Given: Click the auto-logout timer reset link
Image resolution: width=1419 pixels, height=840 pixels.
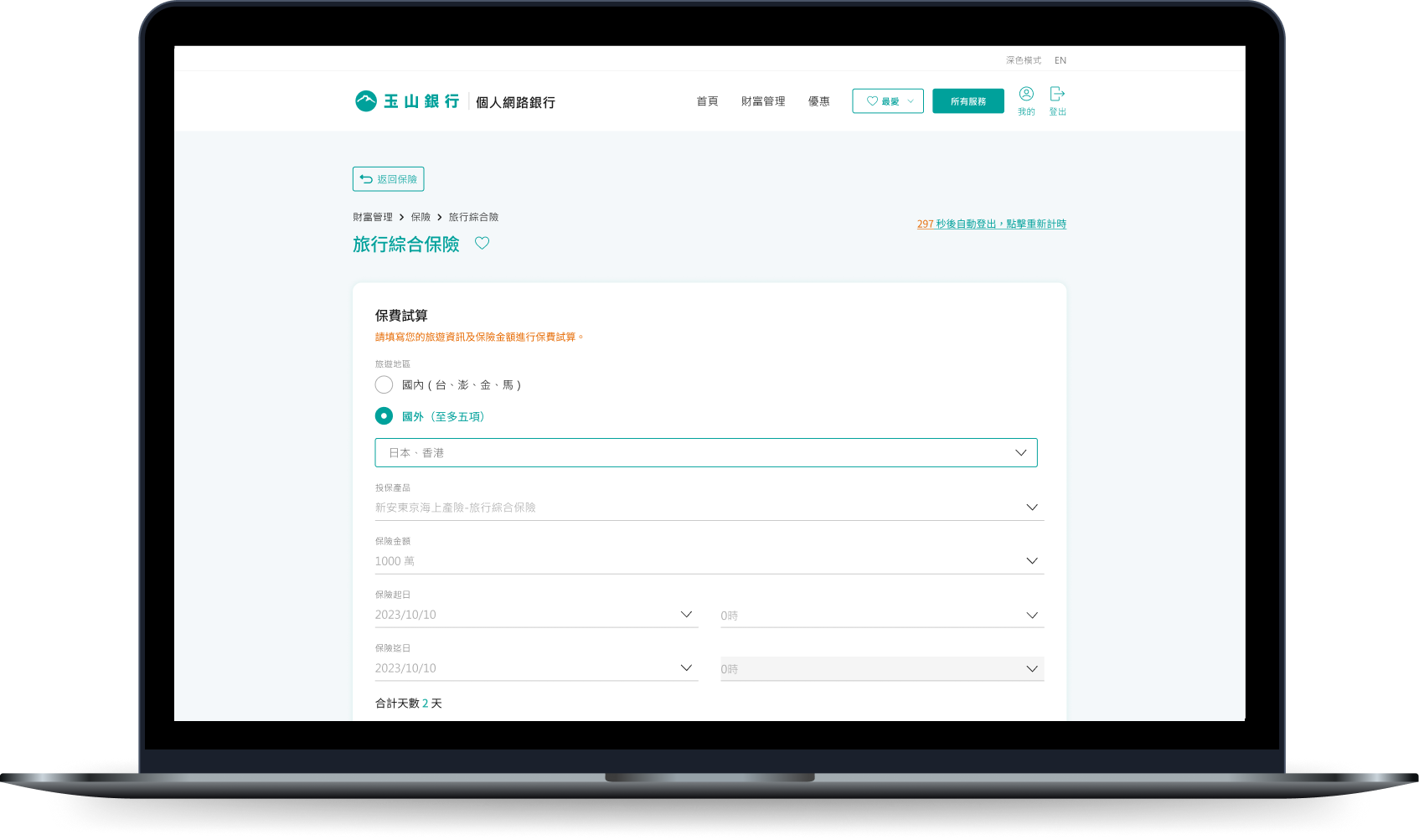Looking at the screenshot, I should (991, 224).
